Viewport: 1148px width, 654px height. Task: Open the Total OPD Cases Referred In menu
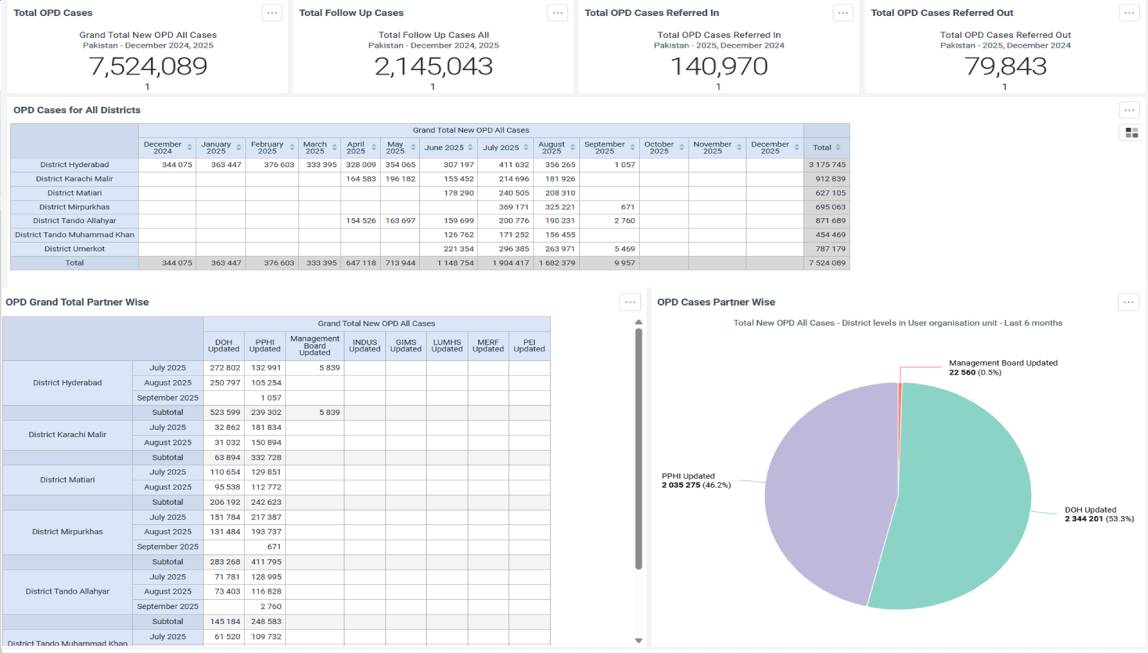[843, 13]
